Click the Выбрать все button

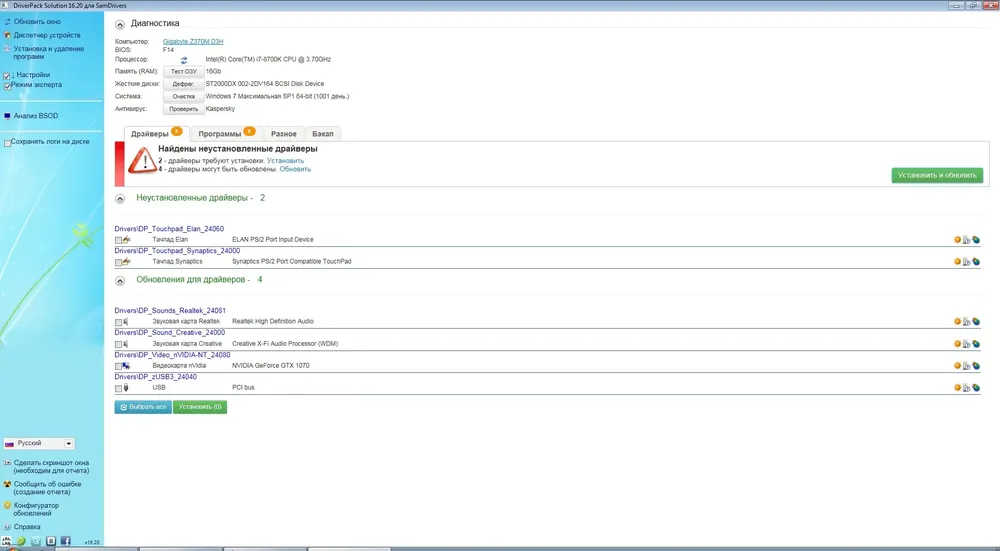143,407
